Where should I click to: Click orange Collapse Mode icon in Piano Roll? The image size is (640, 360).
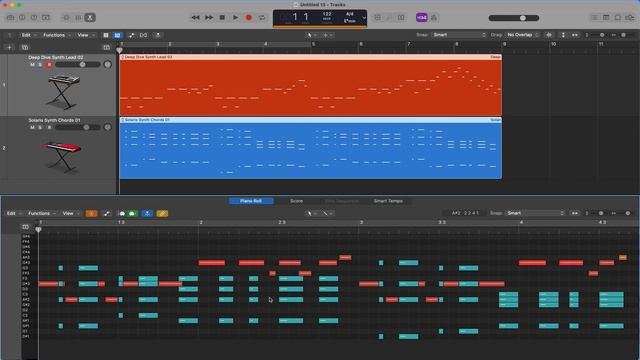click(91, 213)
